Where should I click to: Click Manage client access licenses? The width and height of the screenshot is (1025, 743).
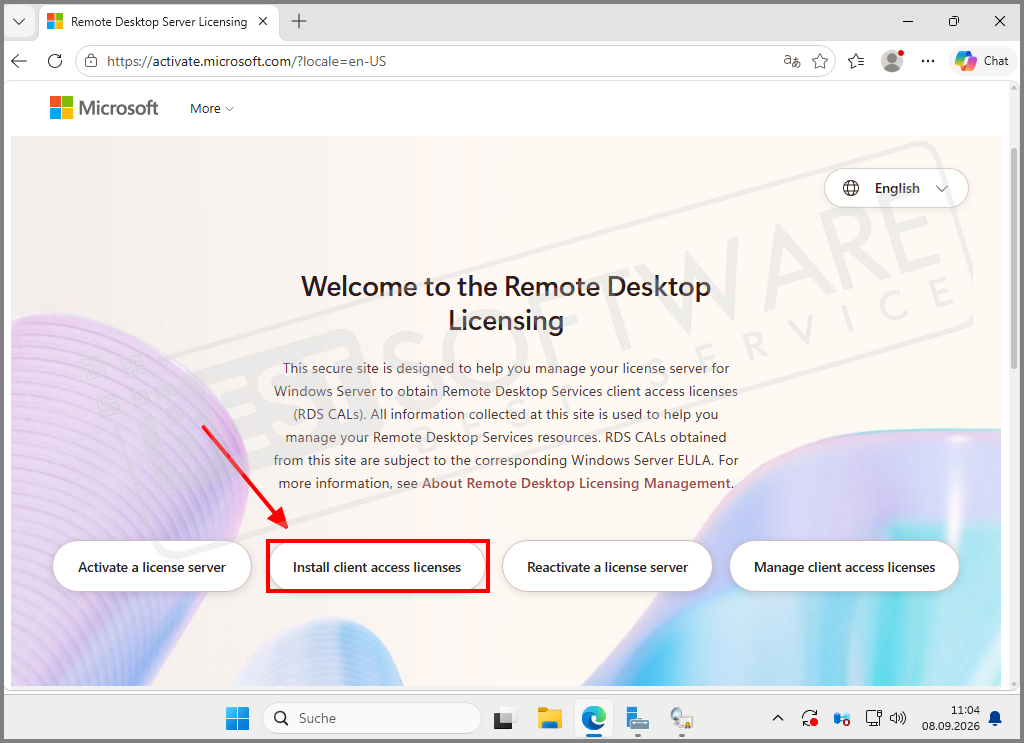845,567
